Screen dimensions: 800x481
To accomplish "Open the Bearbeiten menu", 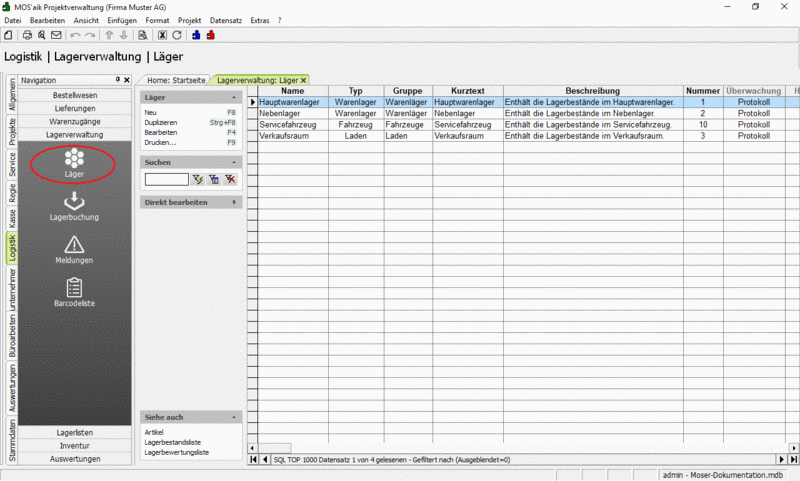I will coord(47,20).
